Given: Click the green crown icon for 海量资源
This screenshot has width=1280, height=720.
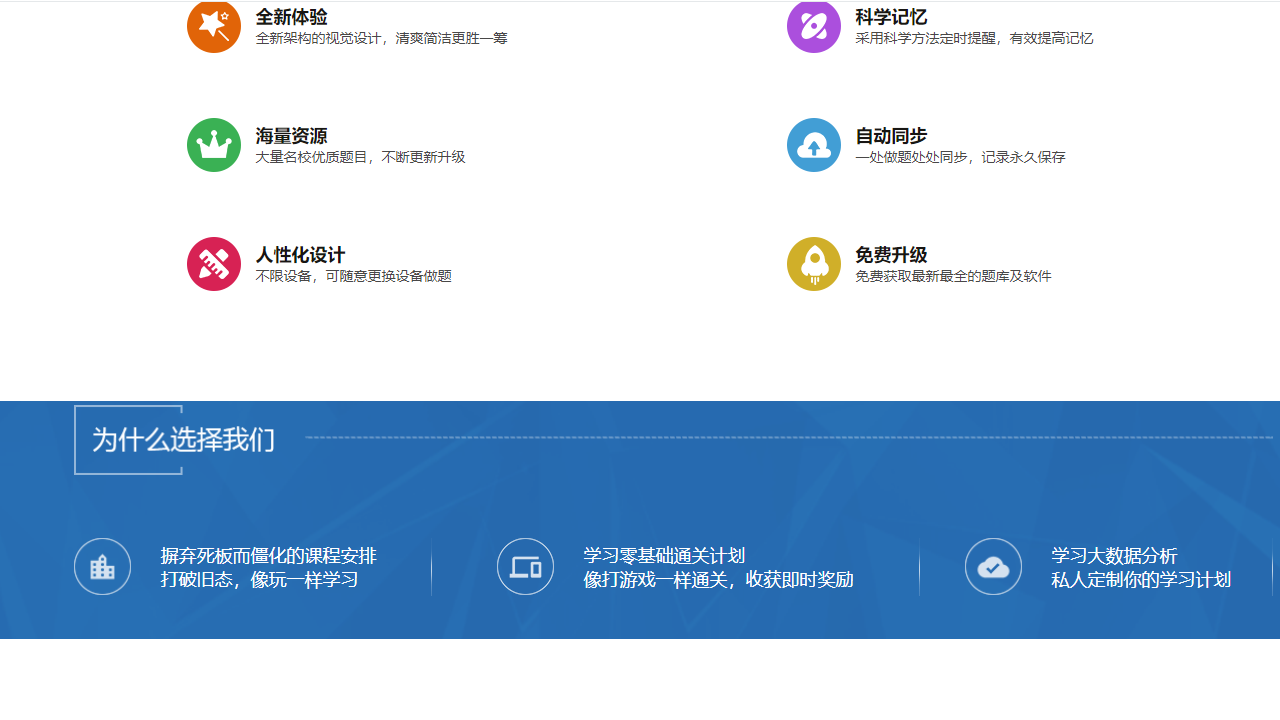Looking at the screenshot, I should tap(213, 145).
